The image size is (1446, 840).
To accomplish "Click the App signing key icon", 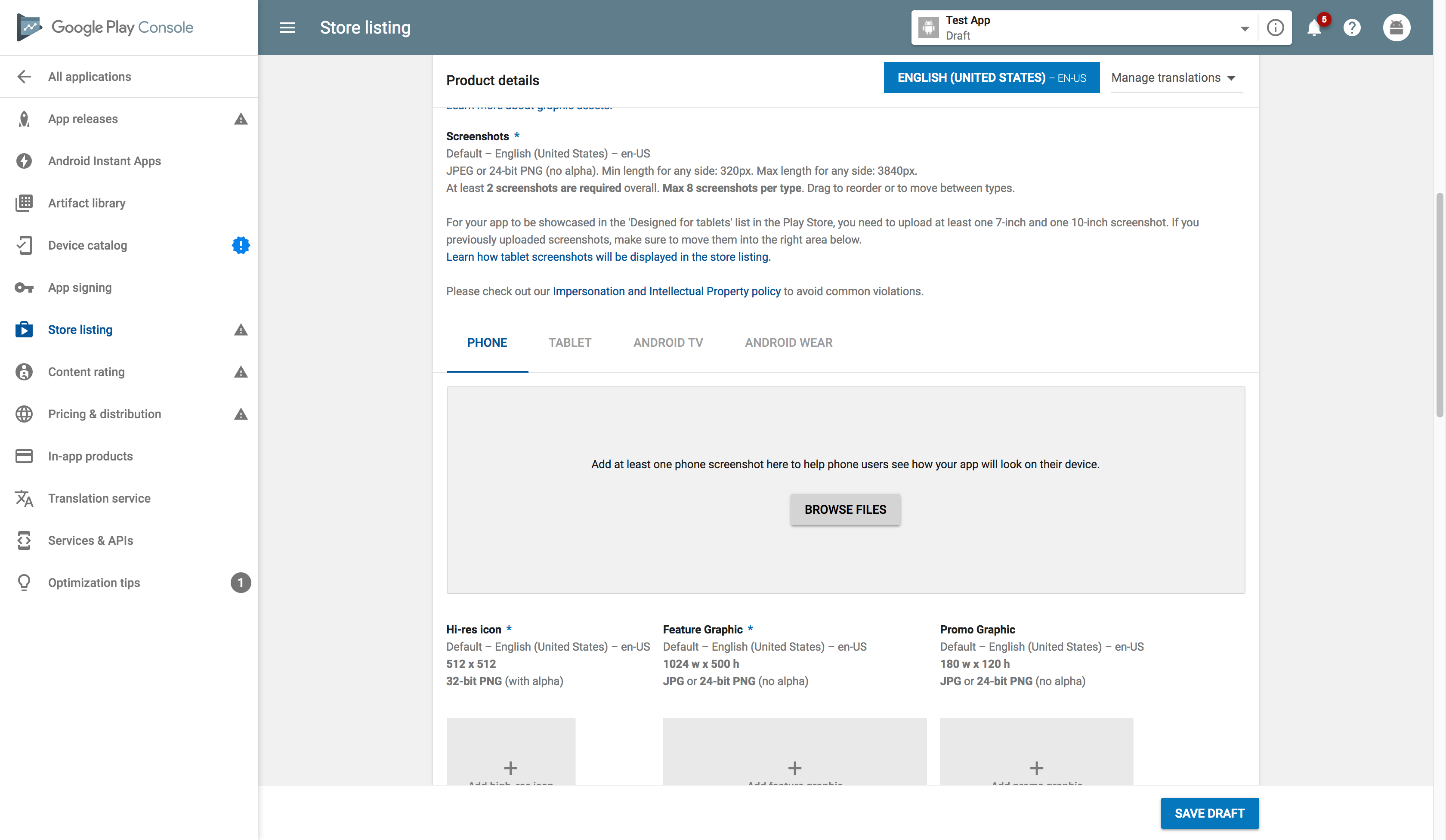I will 24,287.
